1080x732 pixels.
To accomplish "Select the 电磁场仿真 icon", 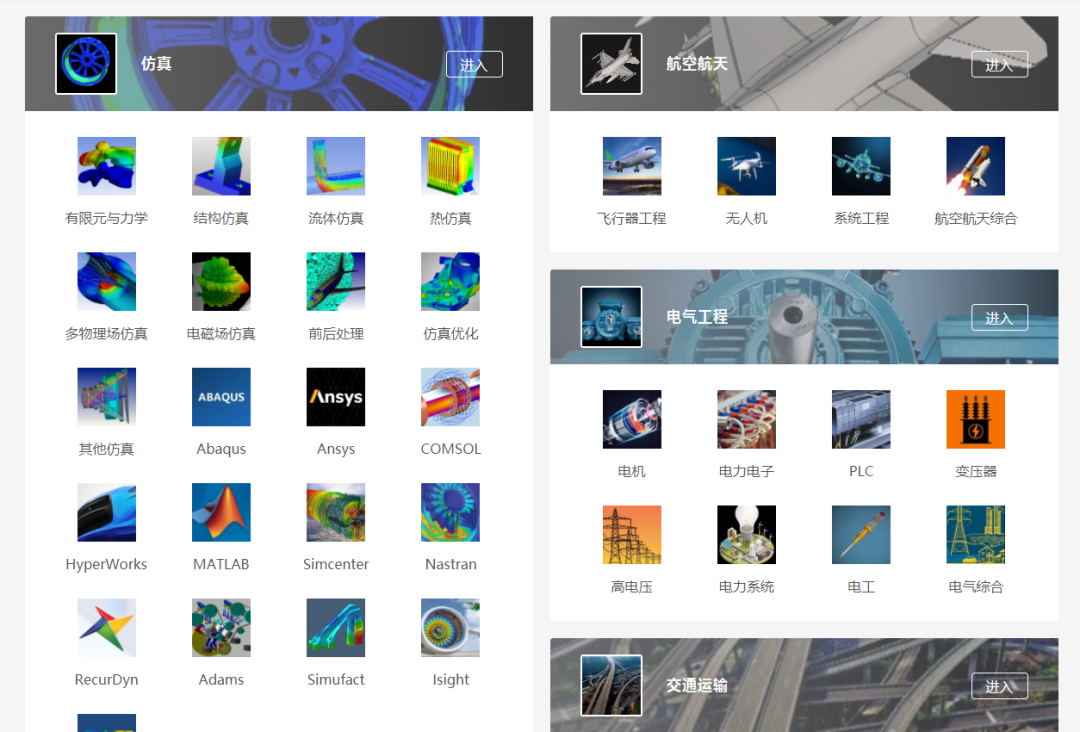I will coord(221,282).
